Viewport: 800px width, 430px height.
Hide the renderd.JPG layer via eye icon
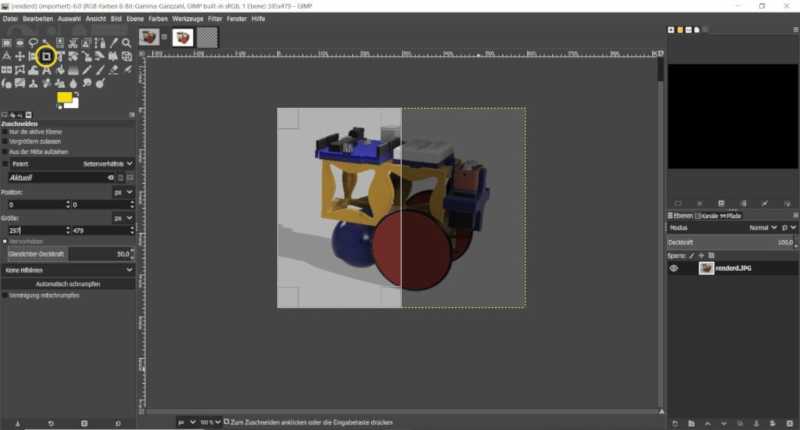[x=673, y=268]
